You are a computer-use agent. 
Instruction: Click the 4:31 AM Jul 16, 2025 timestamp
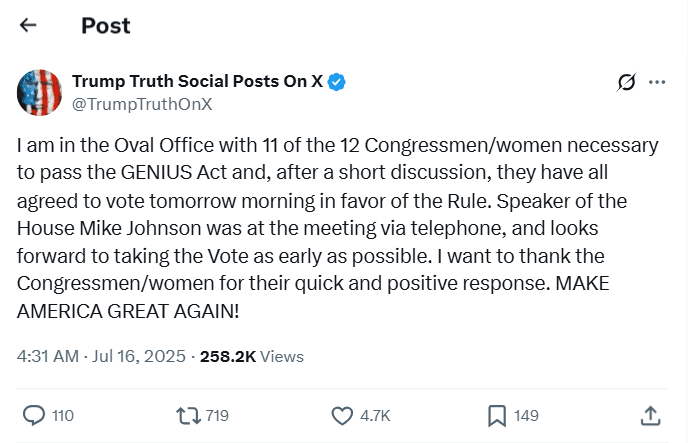pos(103,356)
